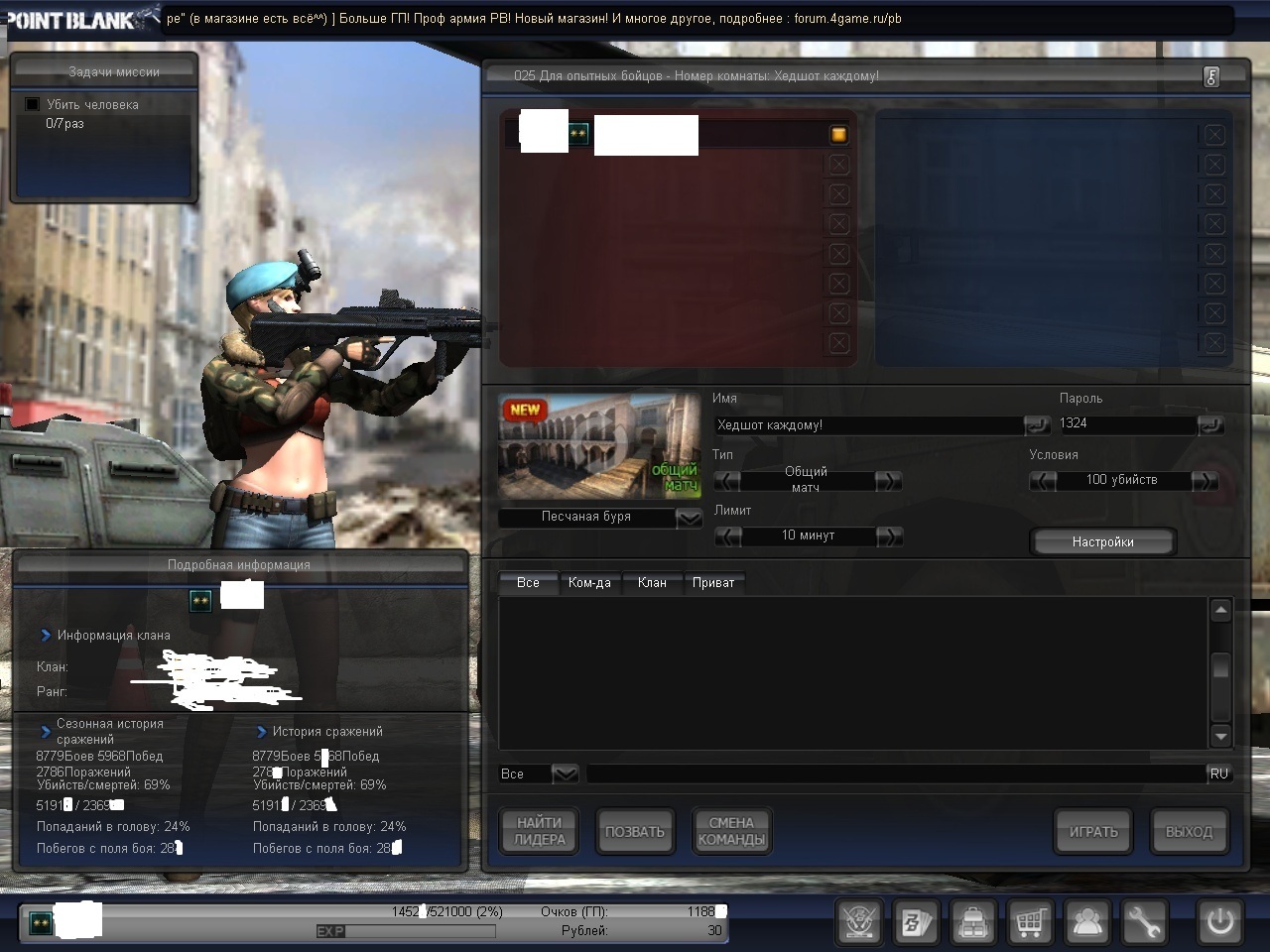Toggle the second slot of the blue team
The image size is (1270, 952).
click(x=1214, y=165)
